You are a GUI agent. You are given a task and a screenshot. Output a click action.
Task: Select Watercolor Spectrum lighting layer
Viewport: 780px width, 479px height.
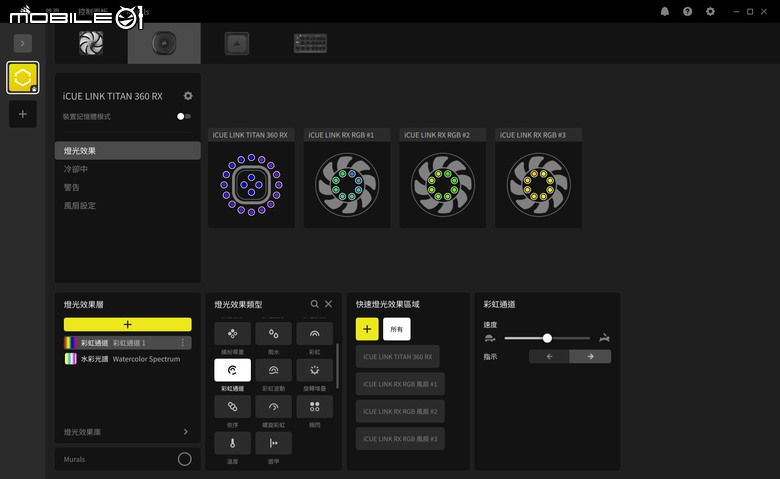(127, 359)
